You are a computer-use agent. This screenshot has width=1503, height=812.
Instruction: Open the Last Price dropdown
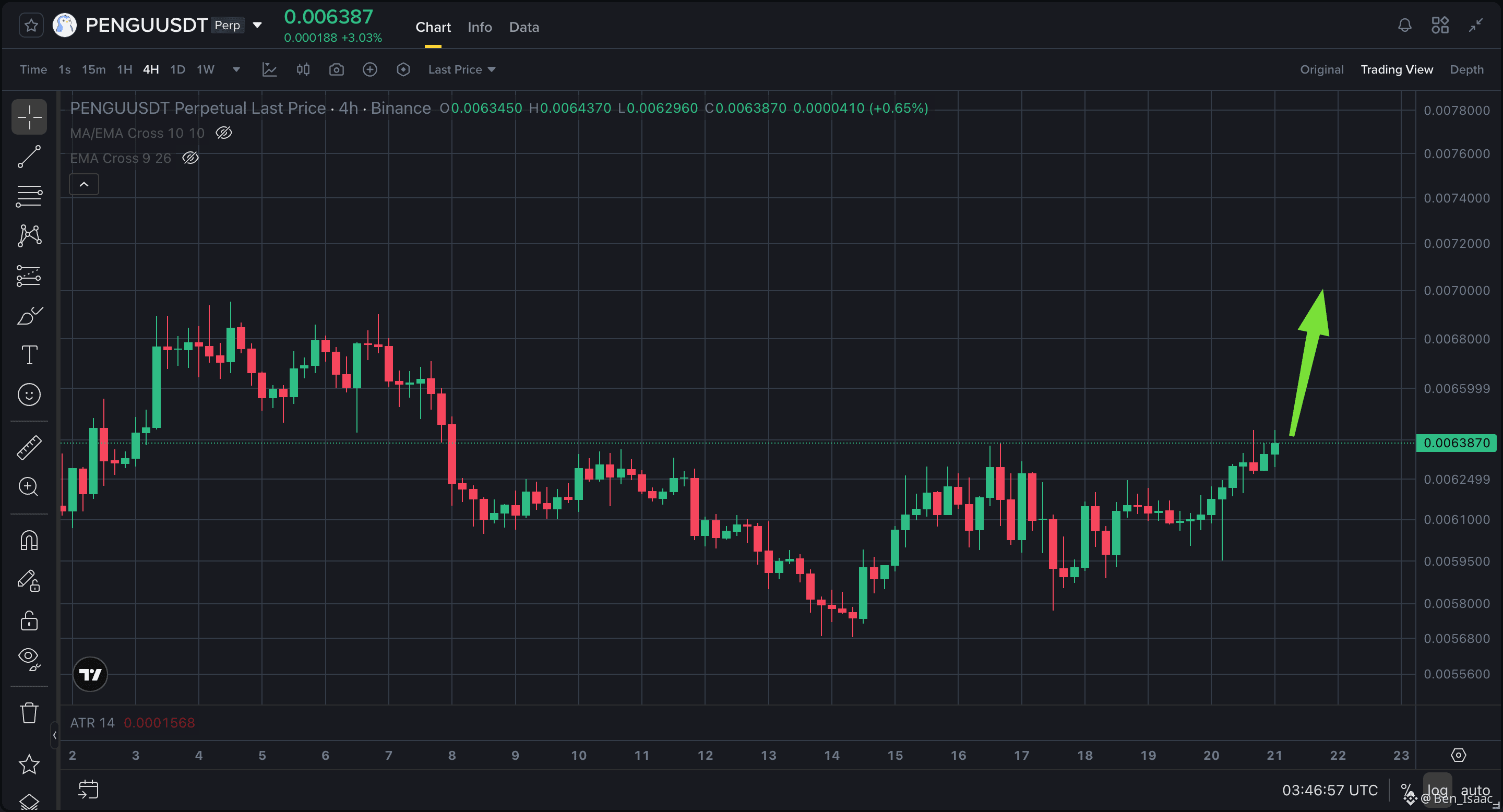pos(461,69)
